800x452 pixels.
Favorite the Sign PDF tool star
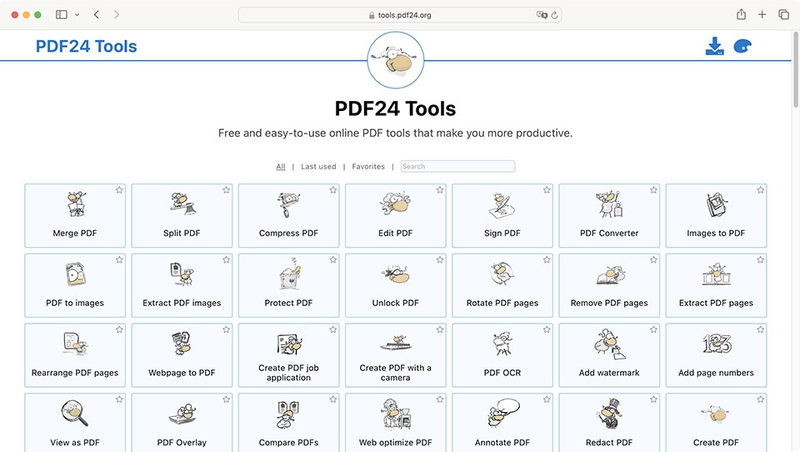(x=547, y=190)
